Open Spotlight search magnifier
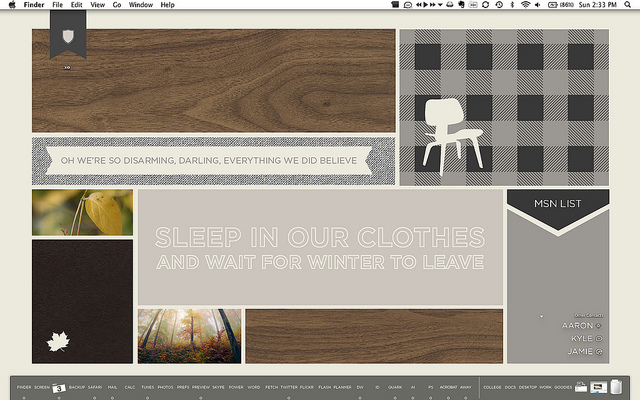640x400 pixels. [x=627, y=4]
